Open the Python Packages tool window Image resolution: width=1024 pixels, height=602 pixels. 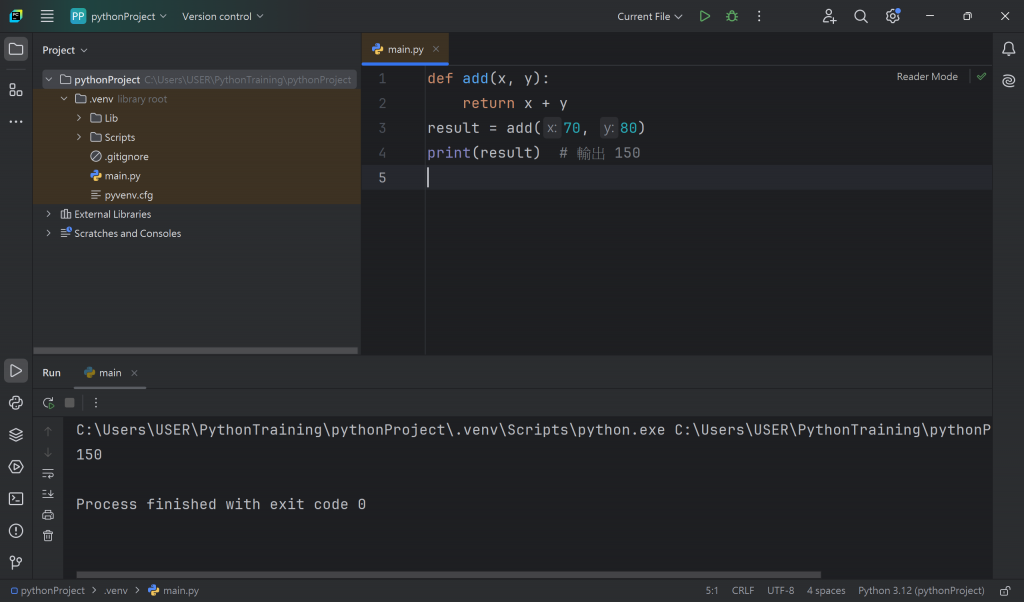point(16,435)
